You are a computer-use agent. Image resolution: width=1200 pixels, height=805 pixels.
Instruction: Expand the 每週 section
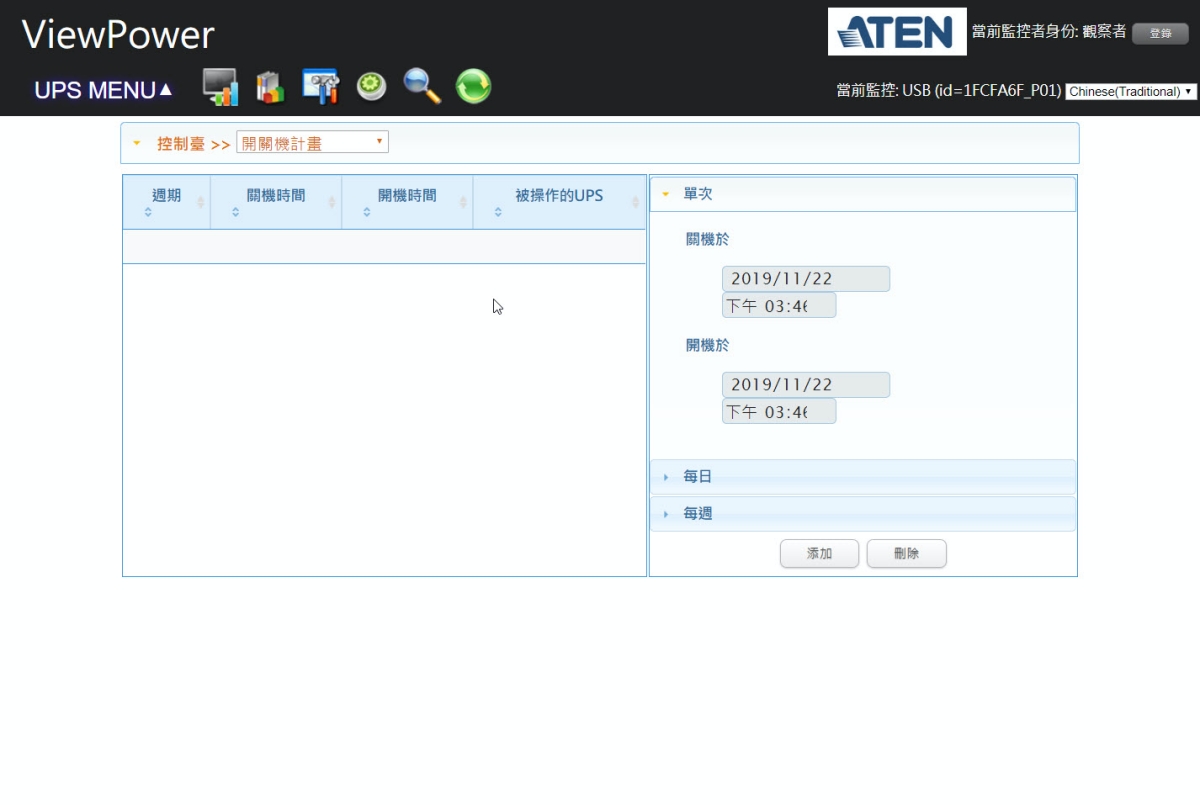(x=862, y=514)
